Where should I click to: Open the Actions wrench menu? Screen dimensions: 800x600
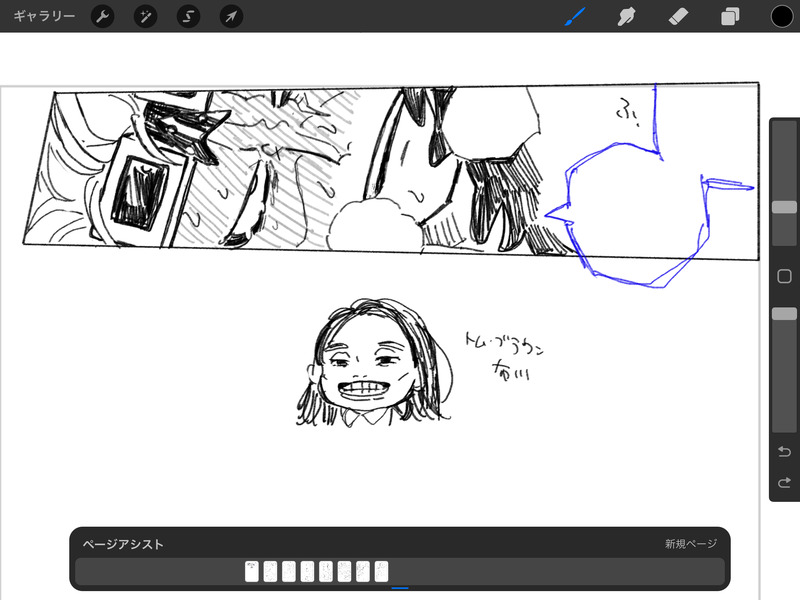(103, 16)
